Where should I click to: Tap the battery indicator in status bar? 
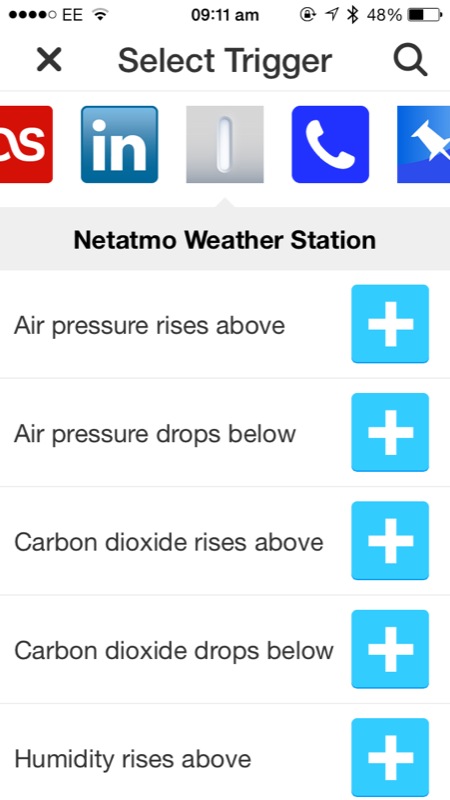[424, 15]
